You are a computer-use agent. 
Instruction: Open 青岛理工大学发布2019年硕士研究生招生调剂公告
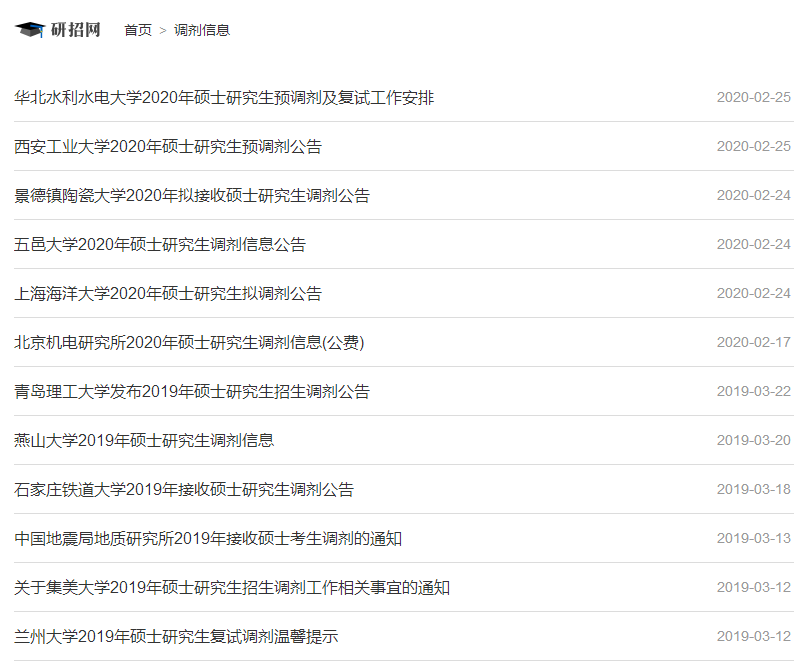click(192, 392)
